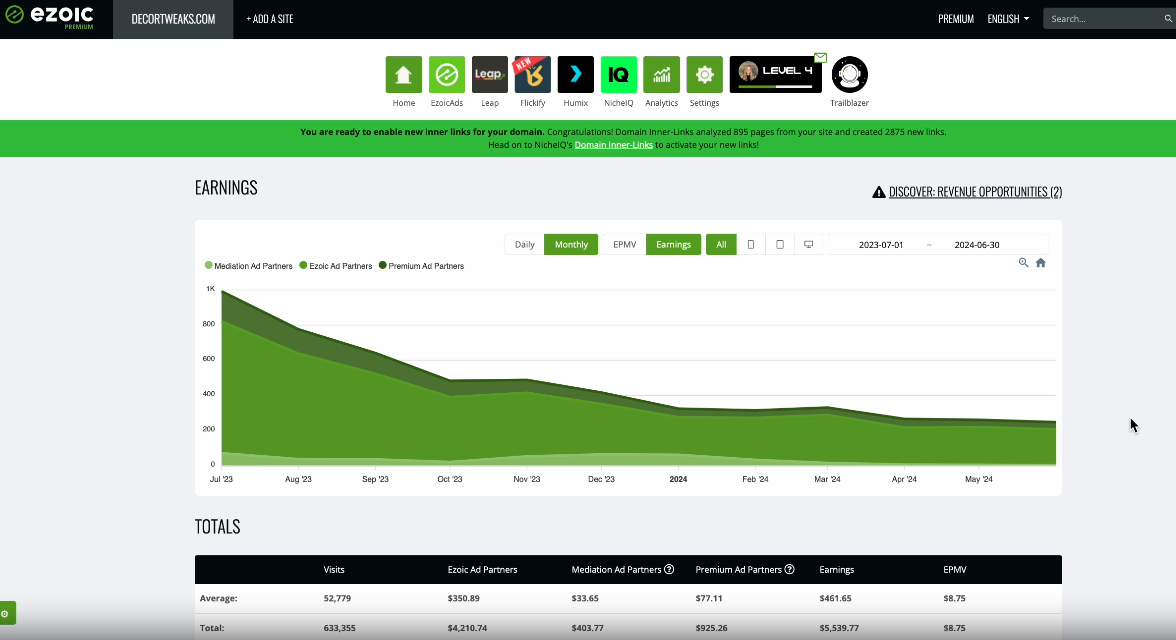Click the $403.77 mediation total cell

(587, 628)
